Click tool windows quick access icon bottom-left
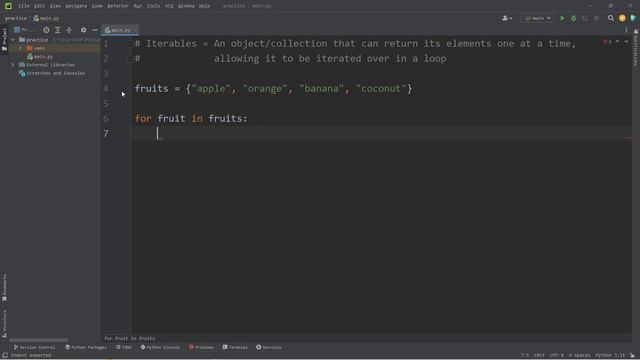 [x=5, y=355]
